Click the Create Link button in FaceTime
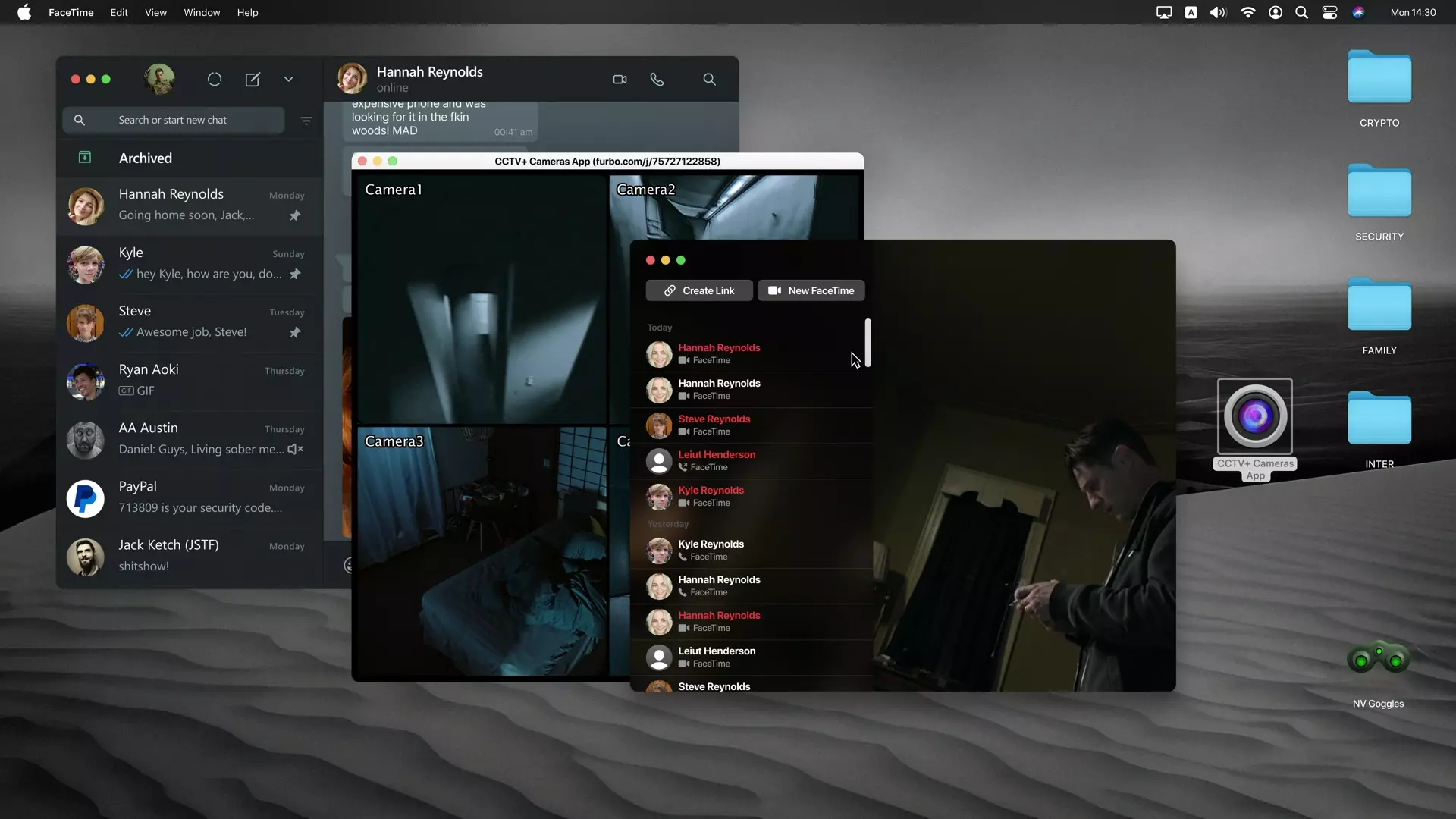Viewport: 1456px width, 819px height. pos(699,290)
